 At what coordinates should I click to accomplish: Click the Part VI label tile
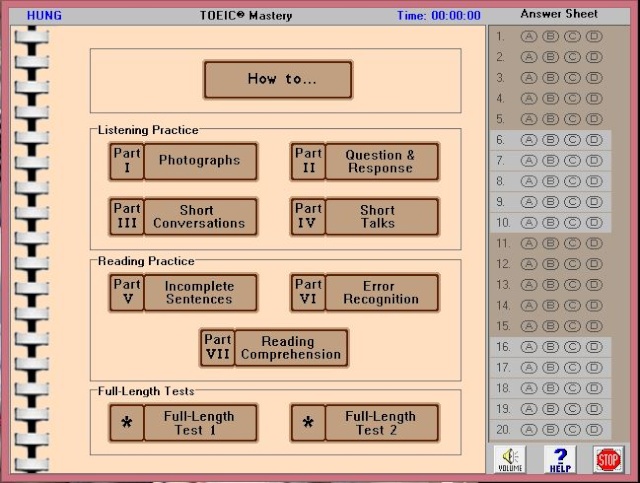point(308,293)
